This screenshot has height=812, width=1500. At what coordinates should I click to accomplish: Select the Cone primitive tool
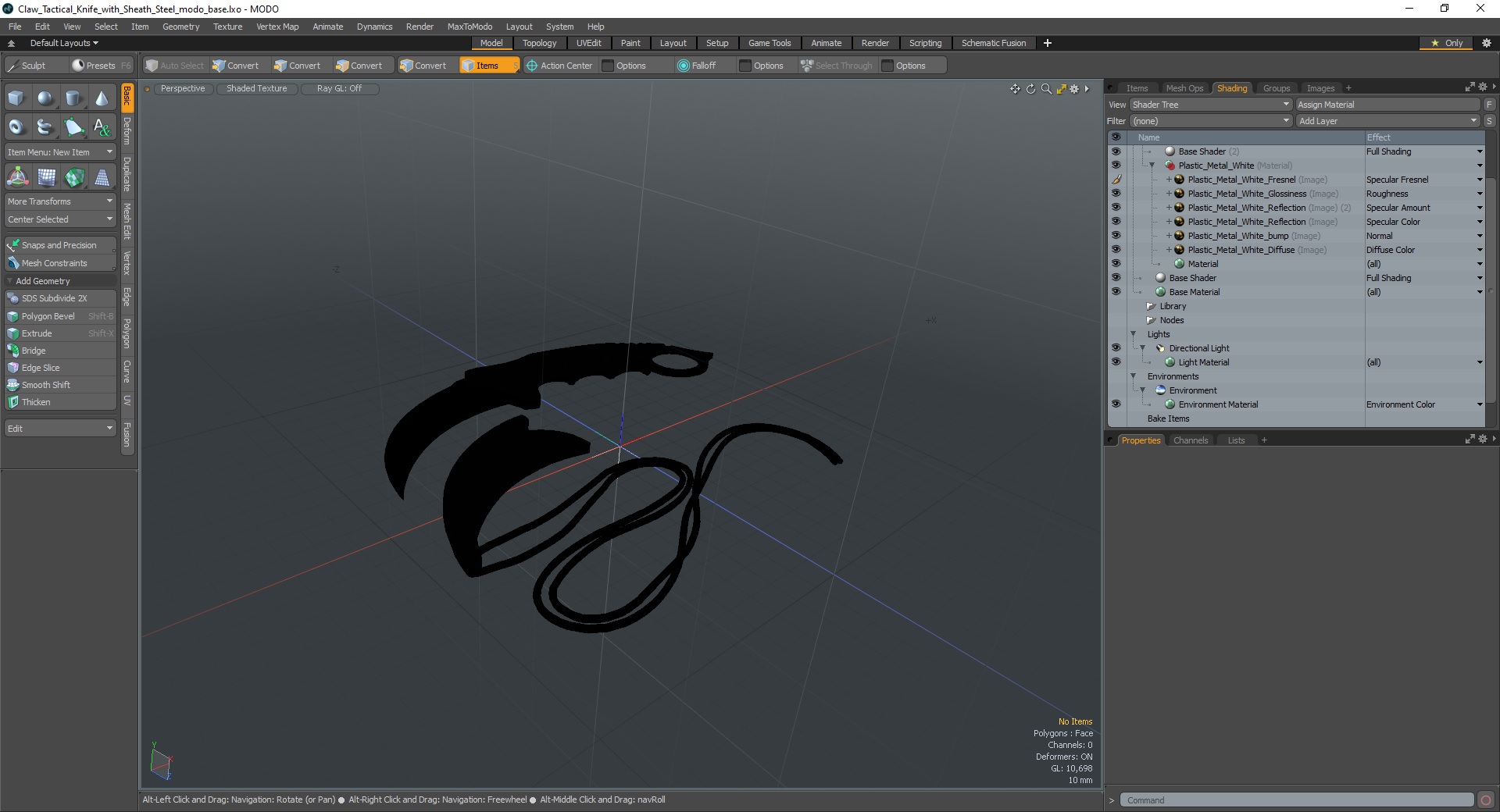tap(102, 98)
